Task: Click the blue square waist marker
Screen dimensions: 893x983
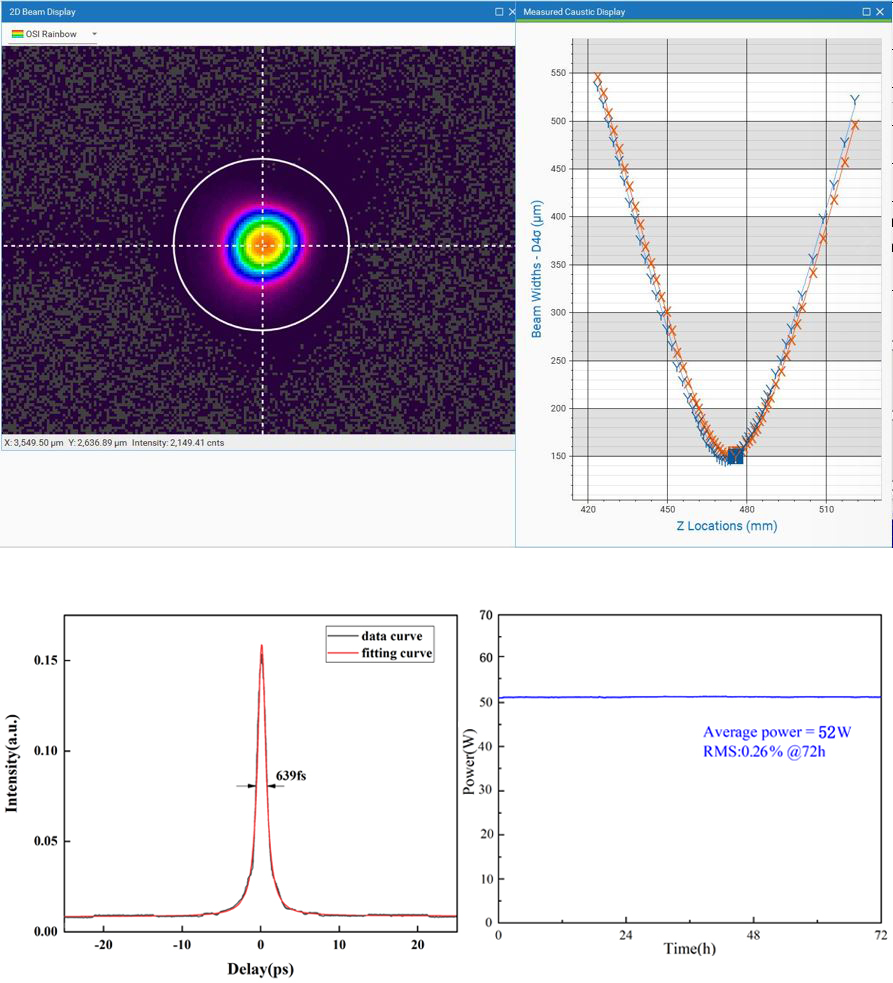Action: click(735, 456)
